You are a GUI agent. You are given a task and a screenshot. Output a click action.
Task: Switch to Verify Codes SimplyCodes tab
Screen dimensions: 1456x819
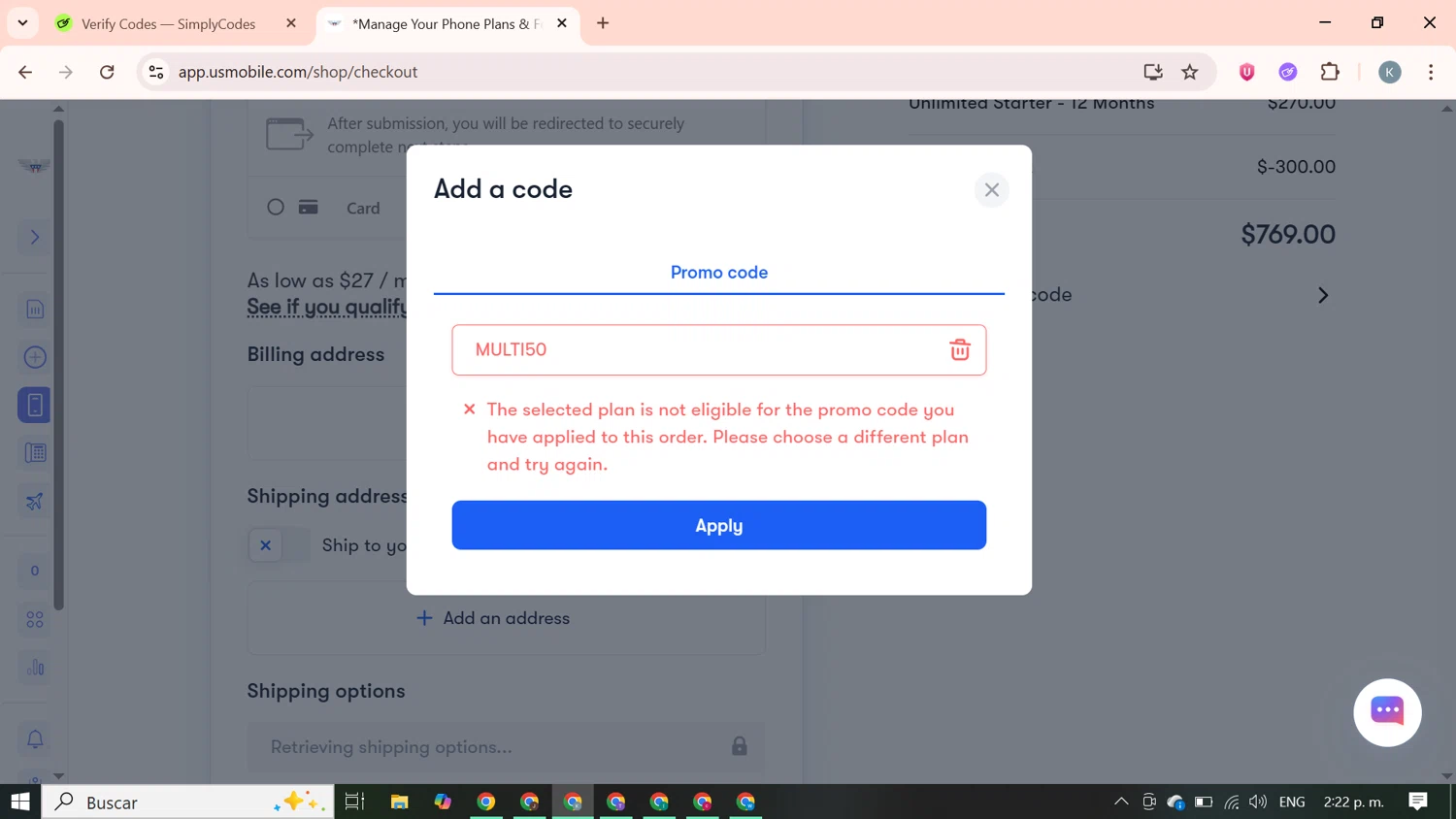168,23
